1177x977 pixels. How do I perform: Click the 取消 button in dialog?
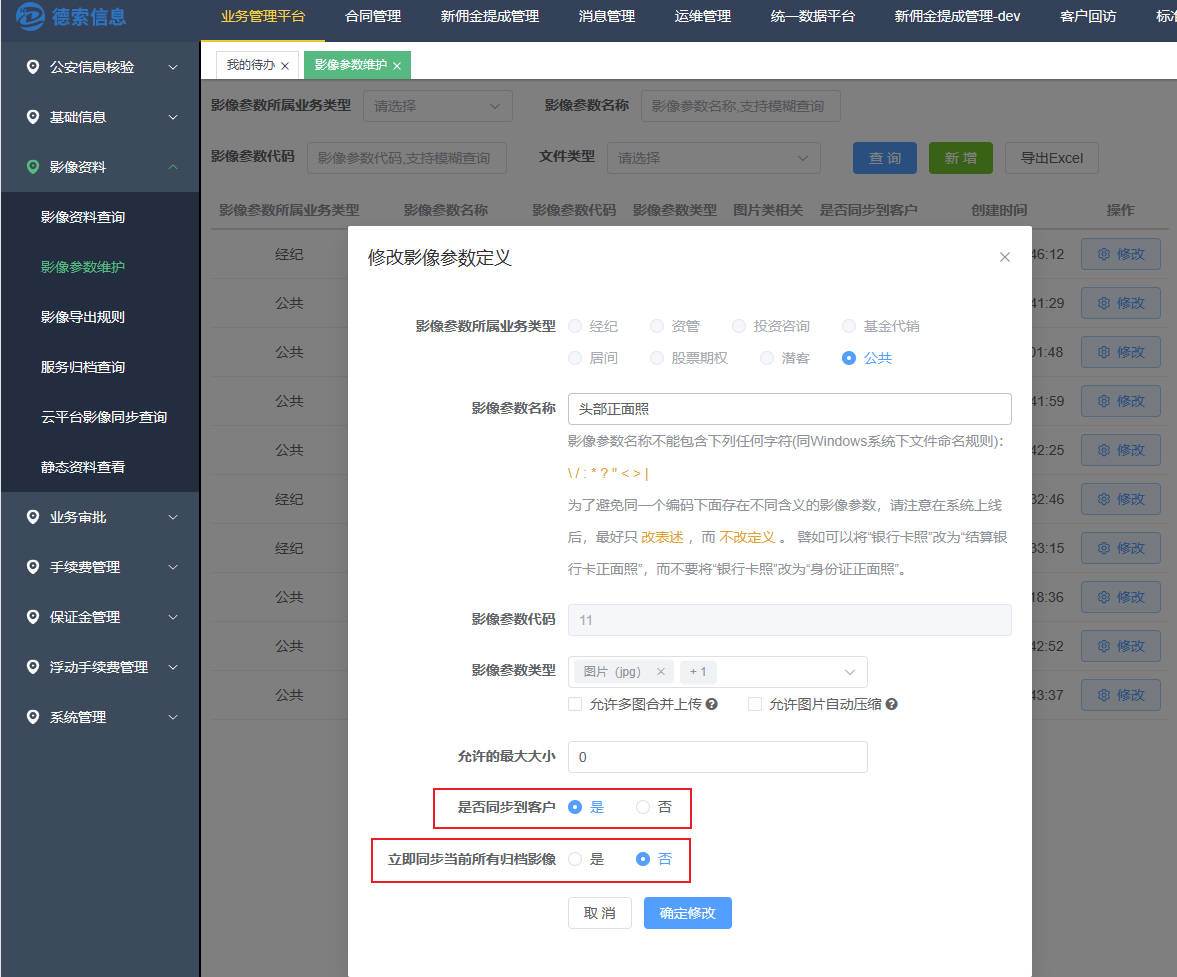pyautogui.click(x=600, y=913)
